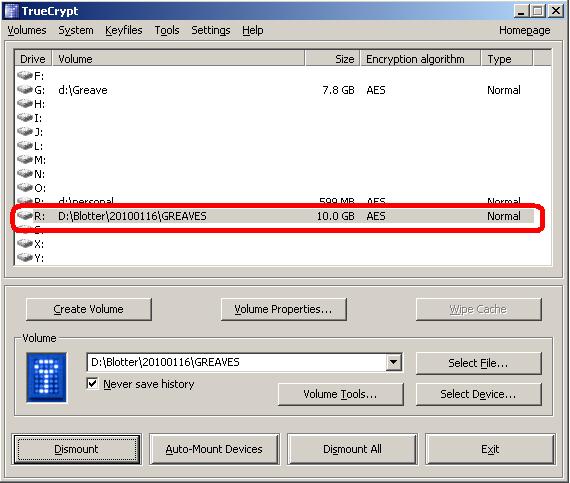Close the TrueCrypt window
Viewport: 570px width, 483px height.
556,11
